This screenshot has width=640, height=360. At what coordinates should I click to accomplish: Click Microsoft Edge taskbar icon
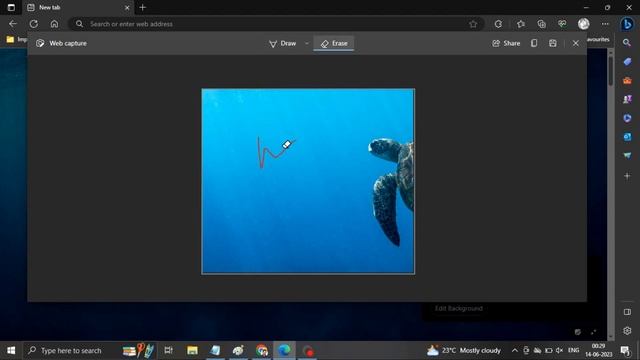(284, 350)
